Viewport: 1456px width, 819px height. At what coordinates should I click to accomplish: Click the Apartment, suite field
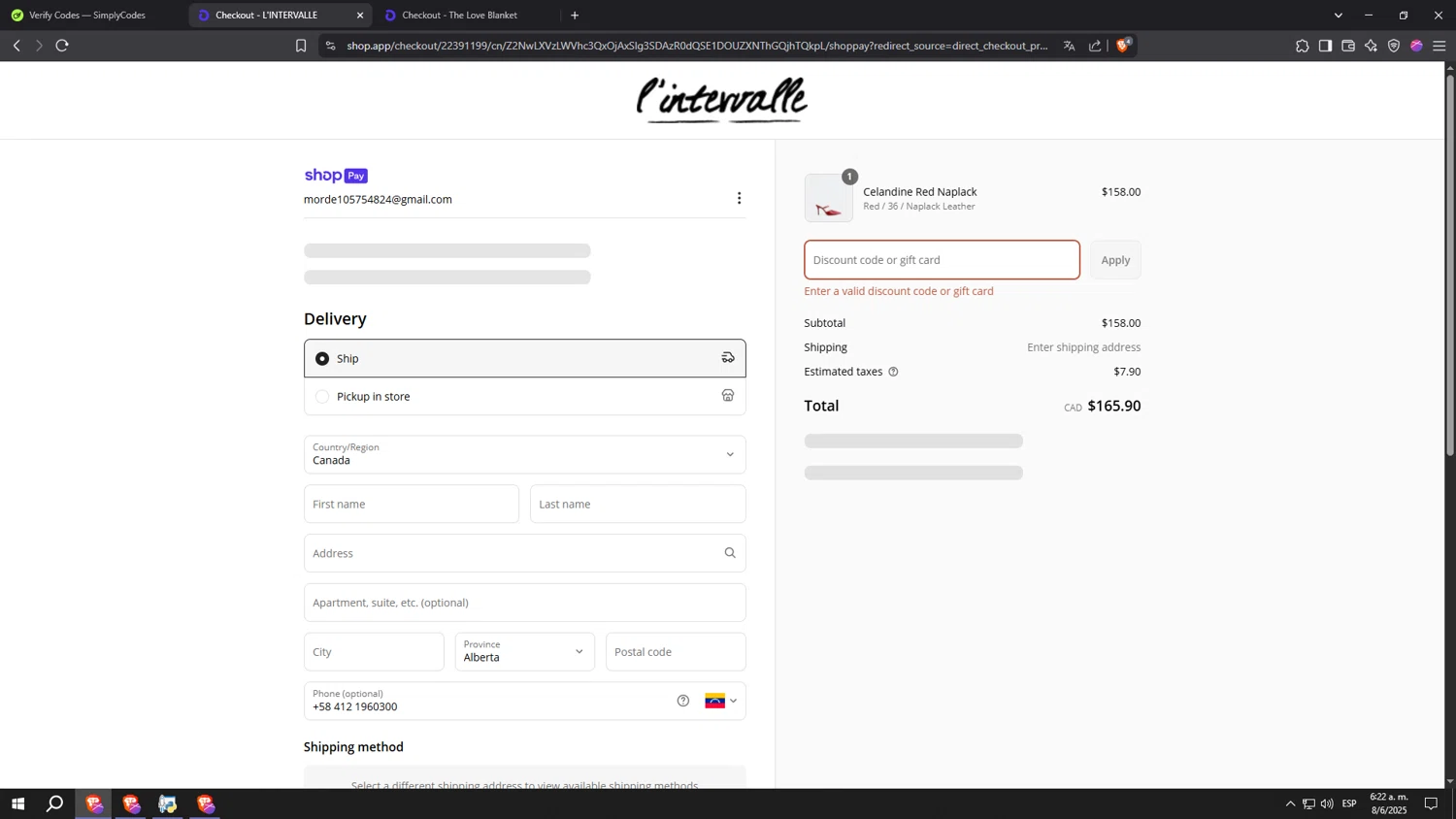coord(524,603)
